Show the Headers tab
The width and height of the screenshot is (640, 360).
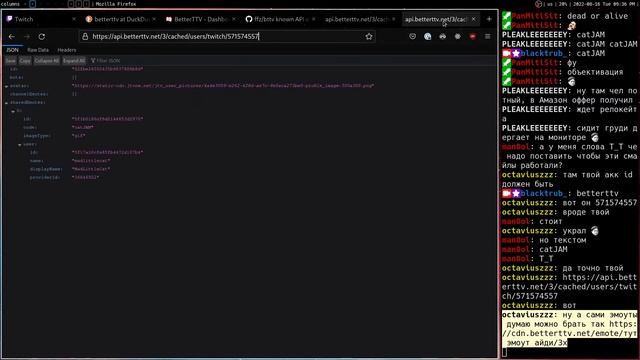tap(67, 50)
